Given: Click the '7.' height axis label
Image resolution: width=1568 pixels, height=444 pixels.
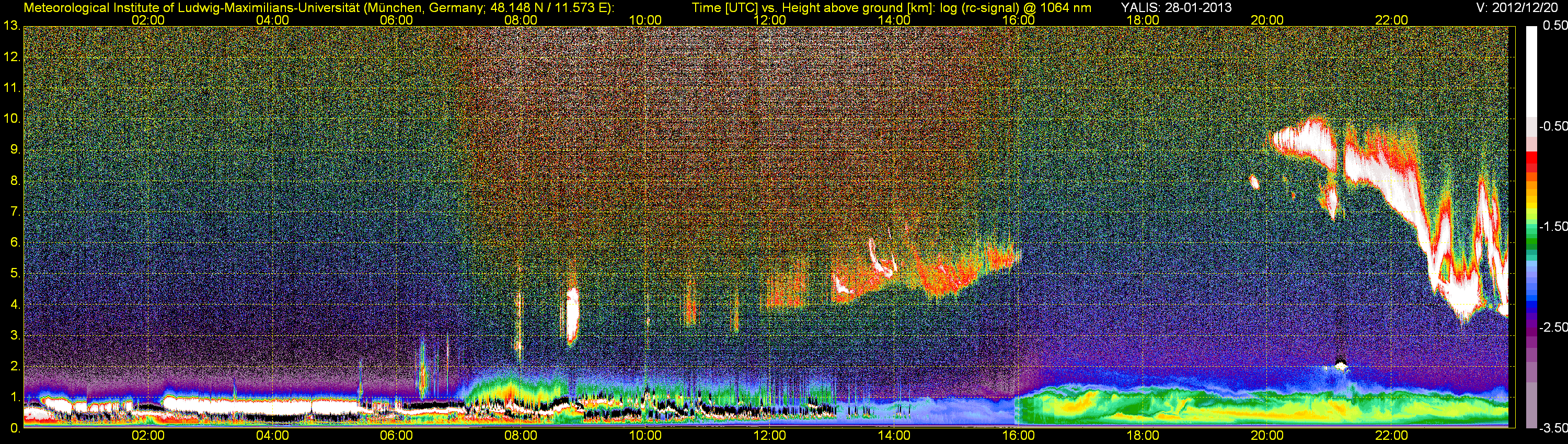Looking at the screenshot, I should pos(15,212).
